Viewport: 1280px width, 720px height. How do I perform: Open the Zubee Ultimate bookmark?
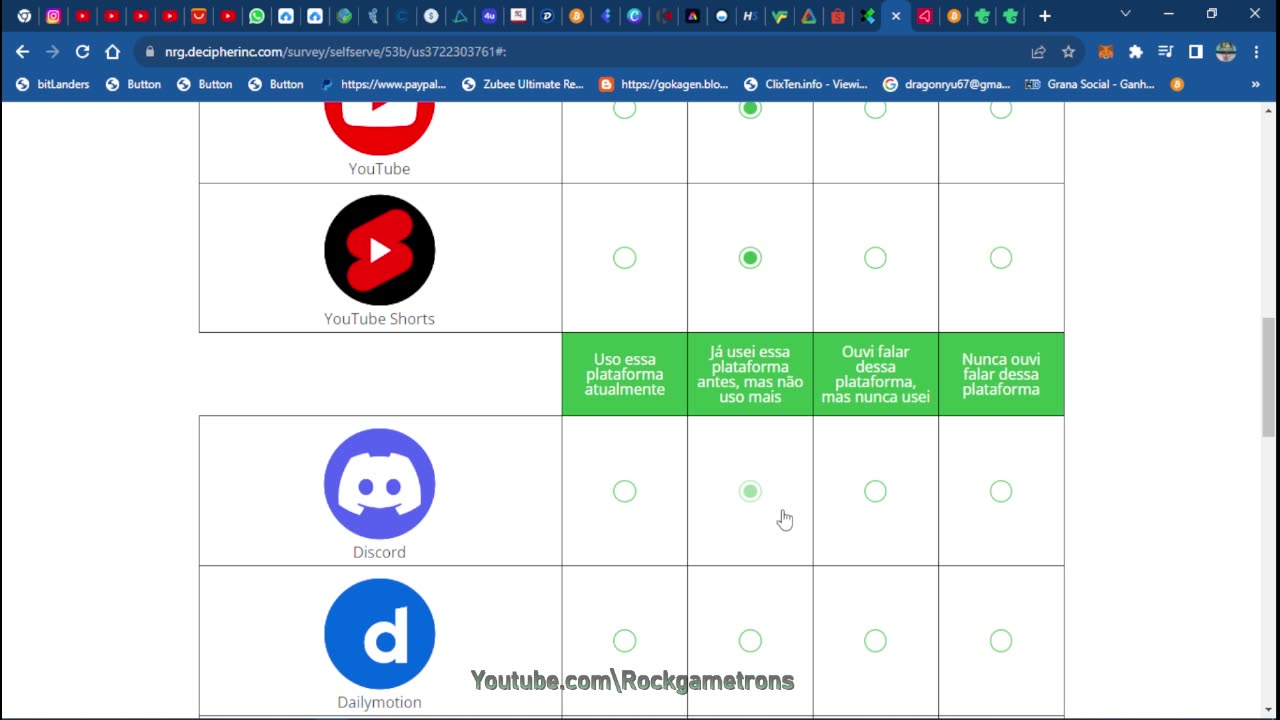coord(522,85)
